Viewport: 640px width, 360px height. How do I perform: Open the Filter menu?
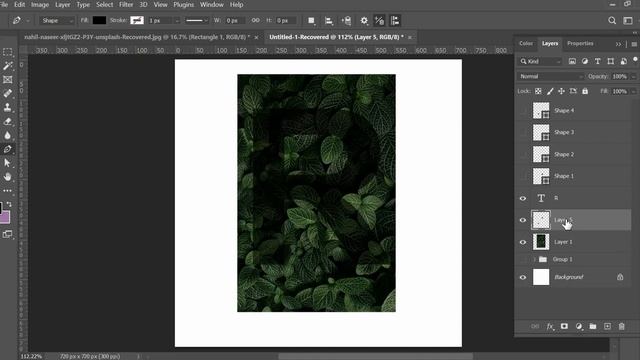(x=126, y=5)
